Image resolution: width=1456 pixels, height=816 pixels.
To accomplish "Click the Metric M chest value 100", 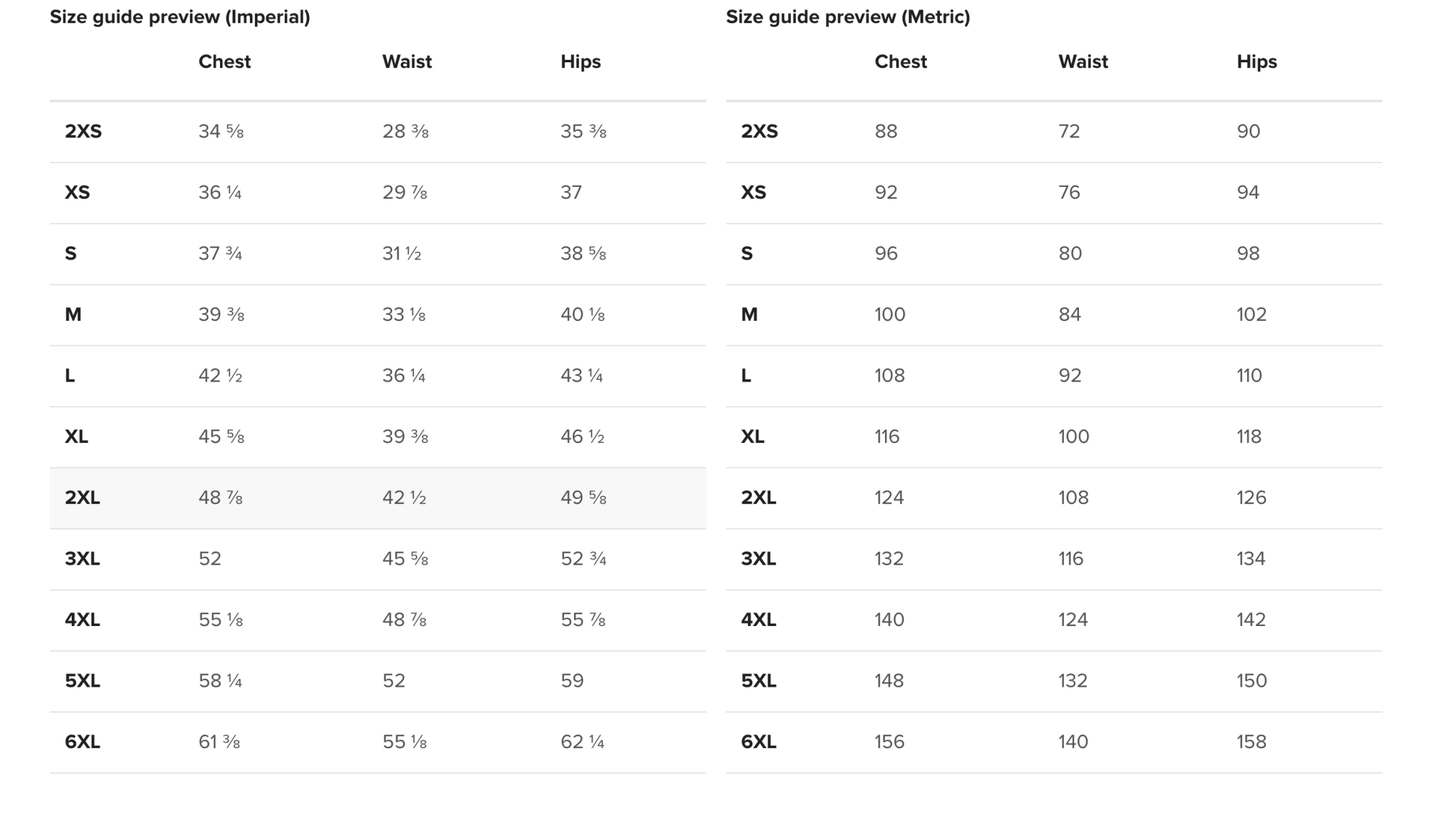I will tap(890, 315).
